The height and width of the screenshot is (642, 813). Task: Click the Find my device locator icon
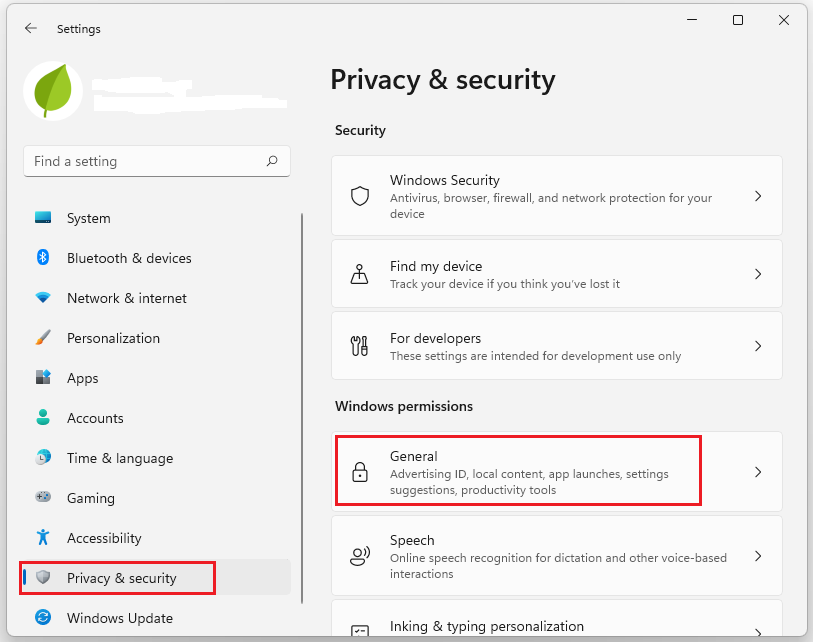(359, 274)
